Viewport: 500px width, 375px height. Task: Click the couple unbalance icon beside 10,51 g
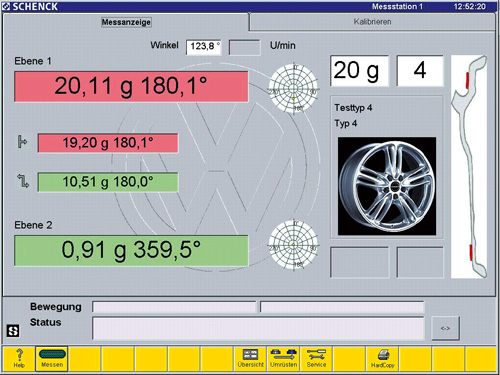pyautogui.click(x=23, y=181)
